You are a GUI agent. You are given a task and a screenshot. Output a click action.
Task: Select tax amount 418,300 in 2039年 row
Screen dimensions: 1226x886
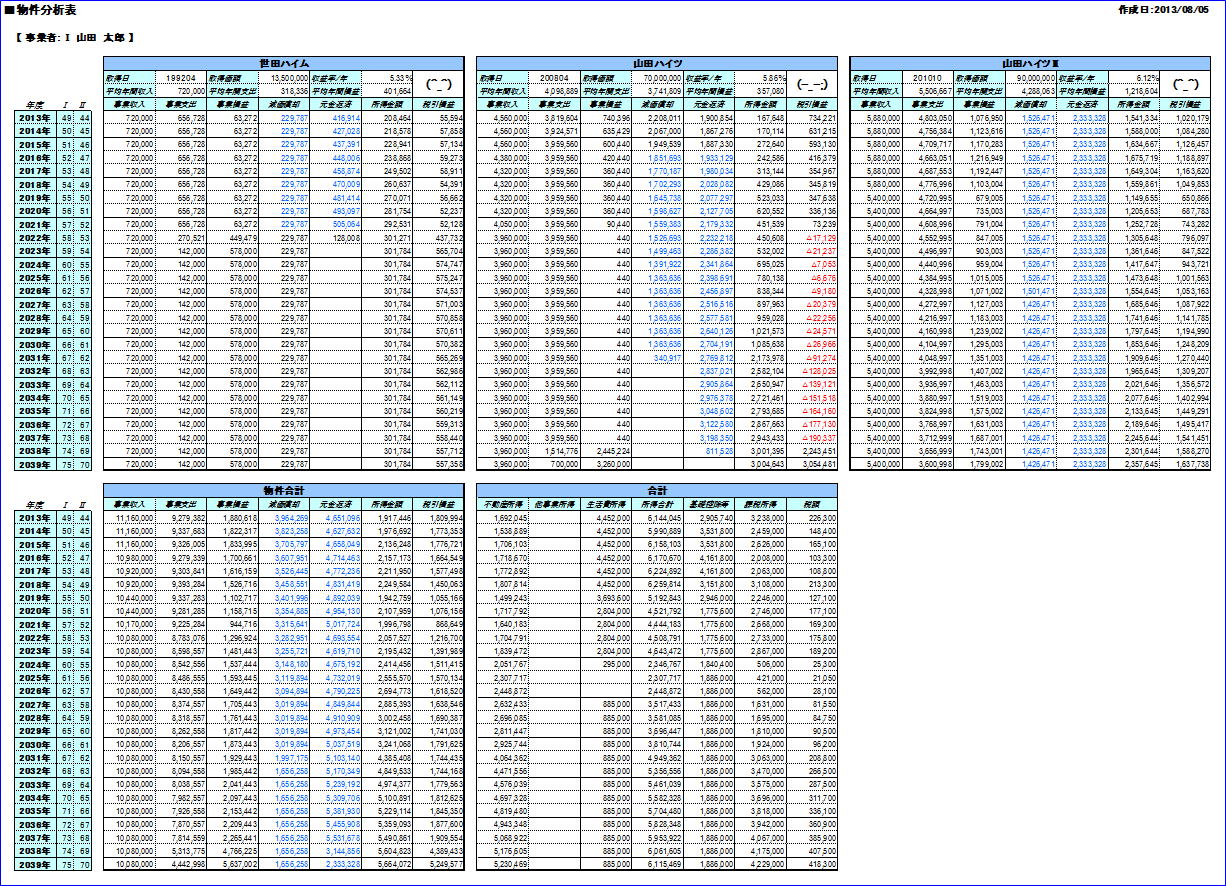click(812, 864)
